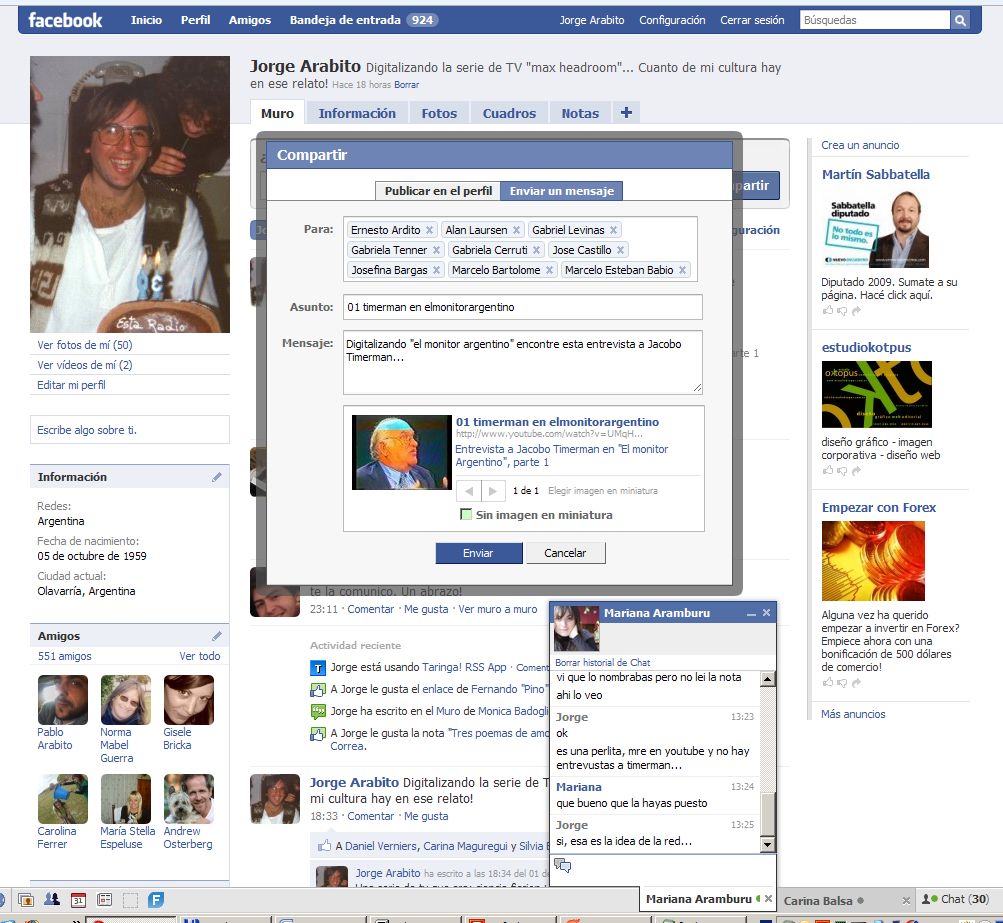Click the Martín Sabbatella ad image

(876, 230)
